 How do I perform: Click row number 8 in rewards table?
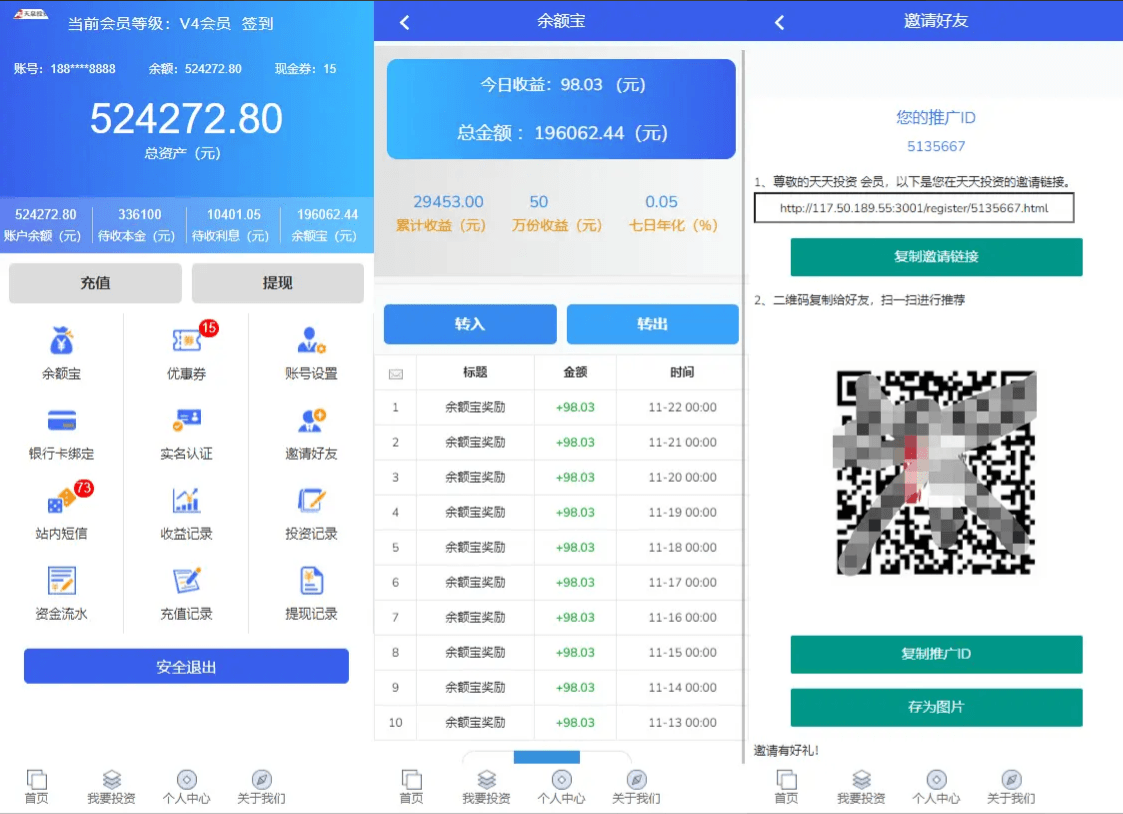(x=395, y=653)
